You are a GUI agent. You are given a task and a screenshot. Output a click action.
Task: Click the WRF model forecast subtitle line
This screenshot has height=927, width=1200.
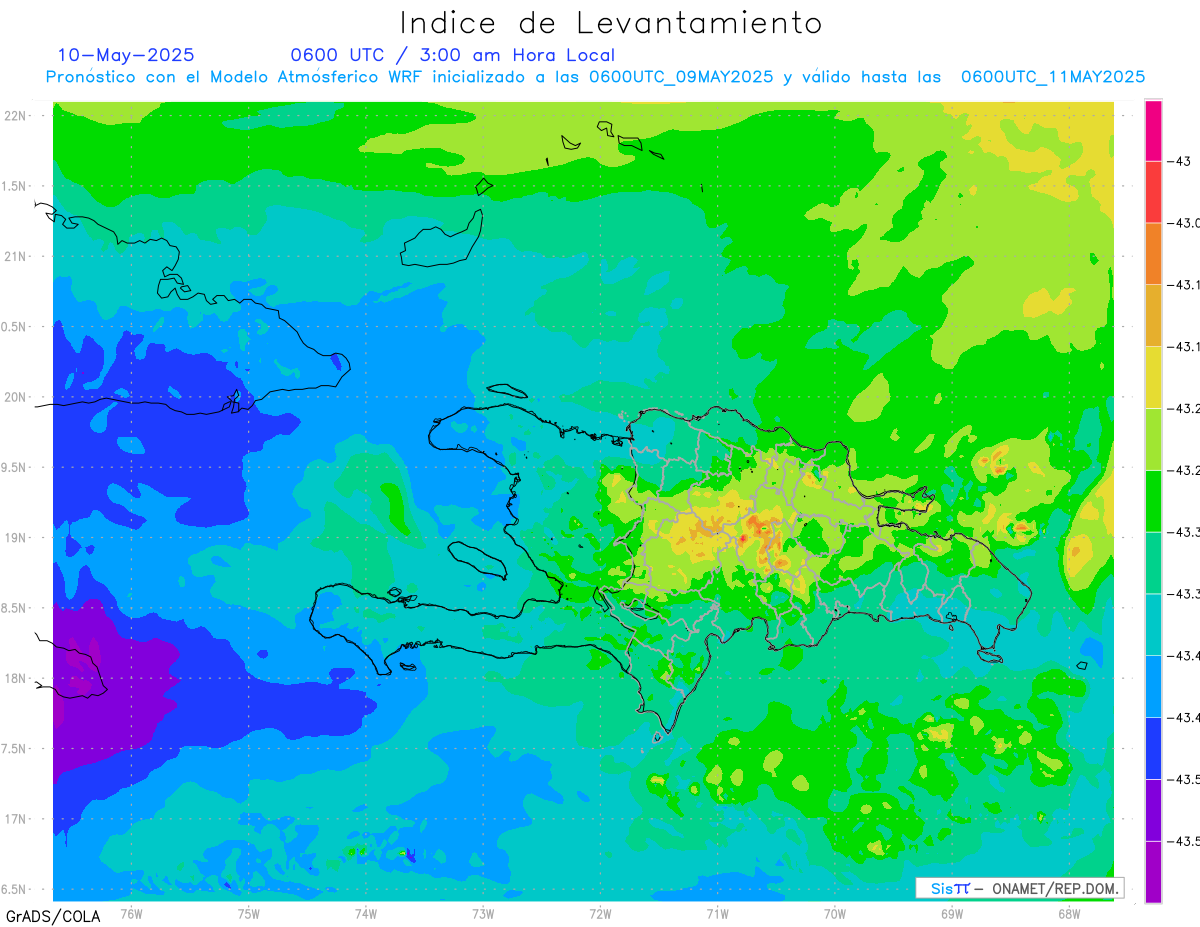point(596,77)
